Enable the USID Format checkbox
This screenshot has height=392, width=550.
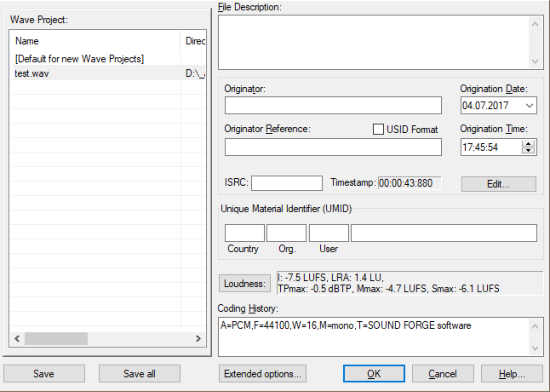click(x=378, y=129)
